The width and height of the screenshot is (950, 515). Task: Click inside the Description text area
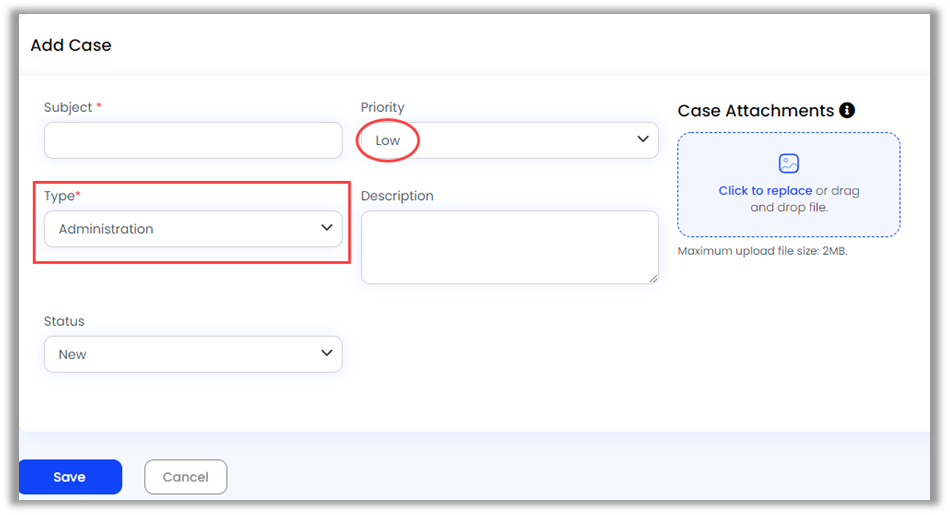click(509, 246)
